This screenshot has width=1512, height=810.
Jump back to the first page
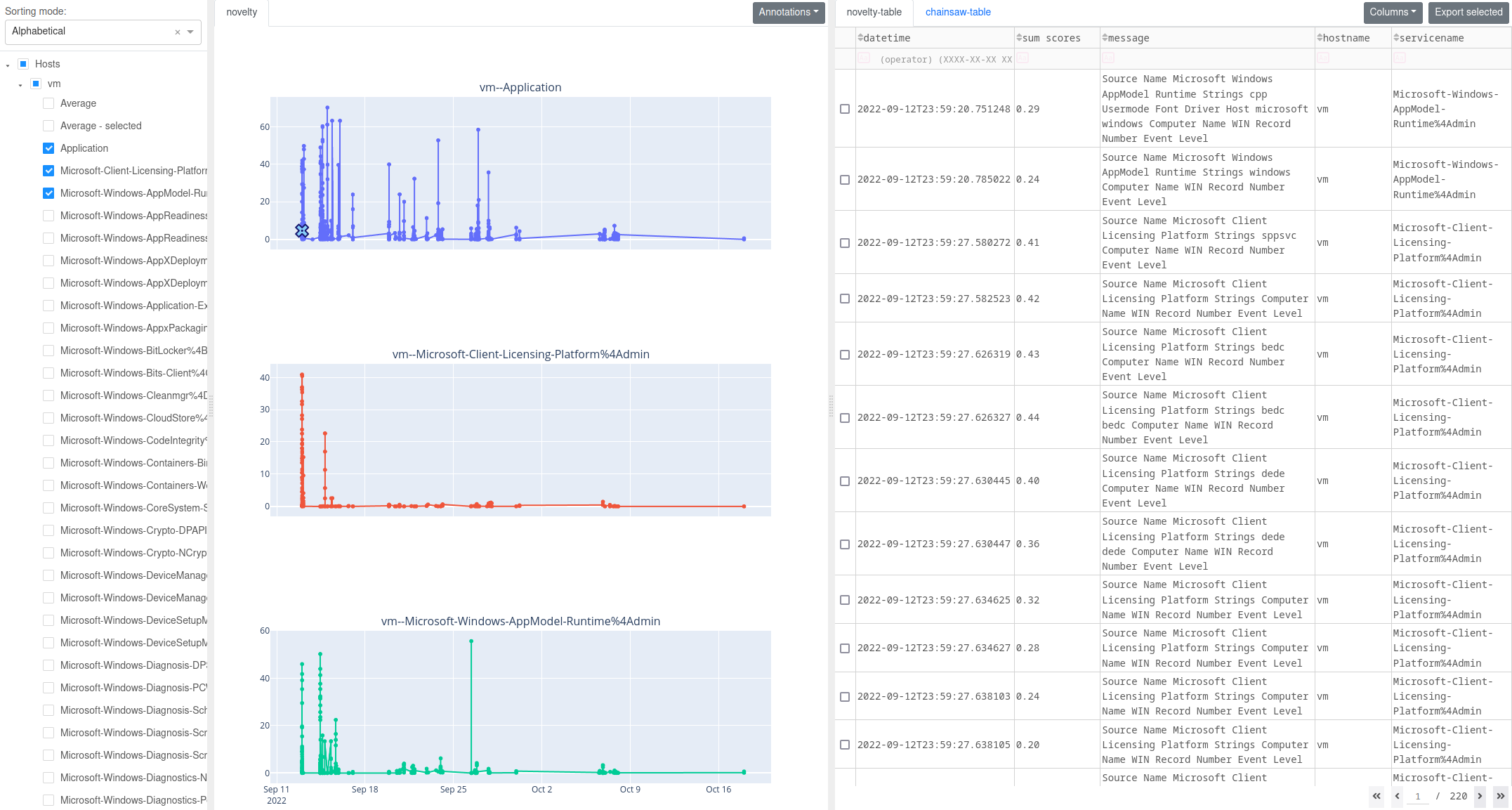pos(1376,797)
